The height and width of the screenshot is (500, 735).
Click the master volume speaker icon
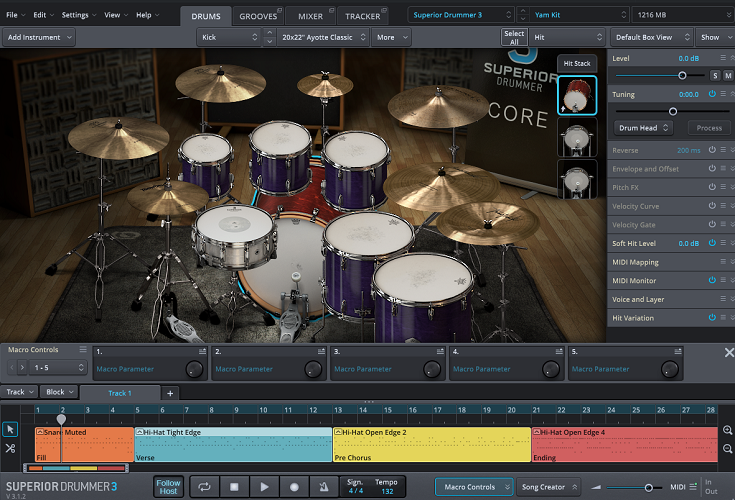(x=596, y=487)
